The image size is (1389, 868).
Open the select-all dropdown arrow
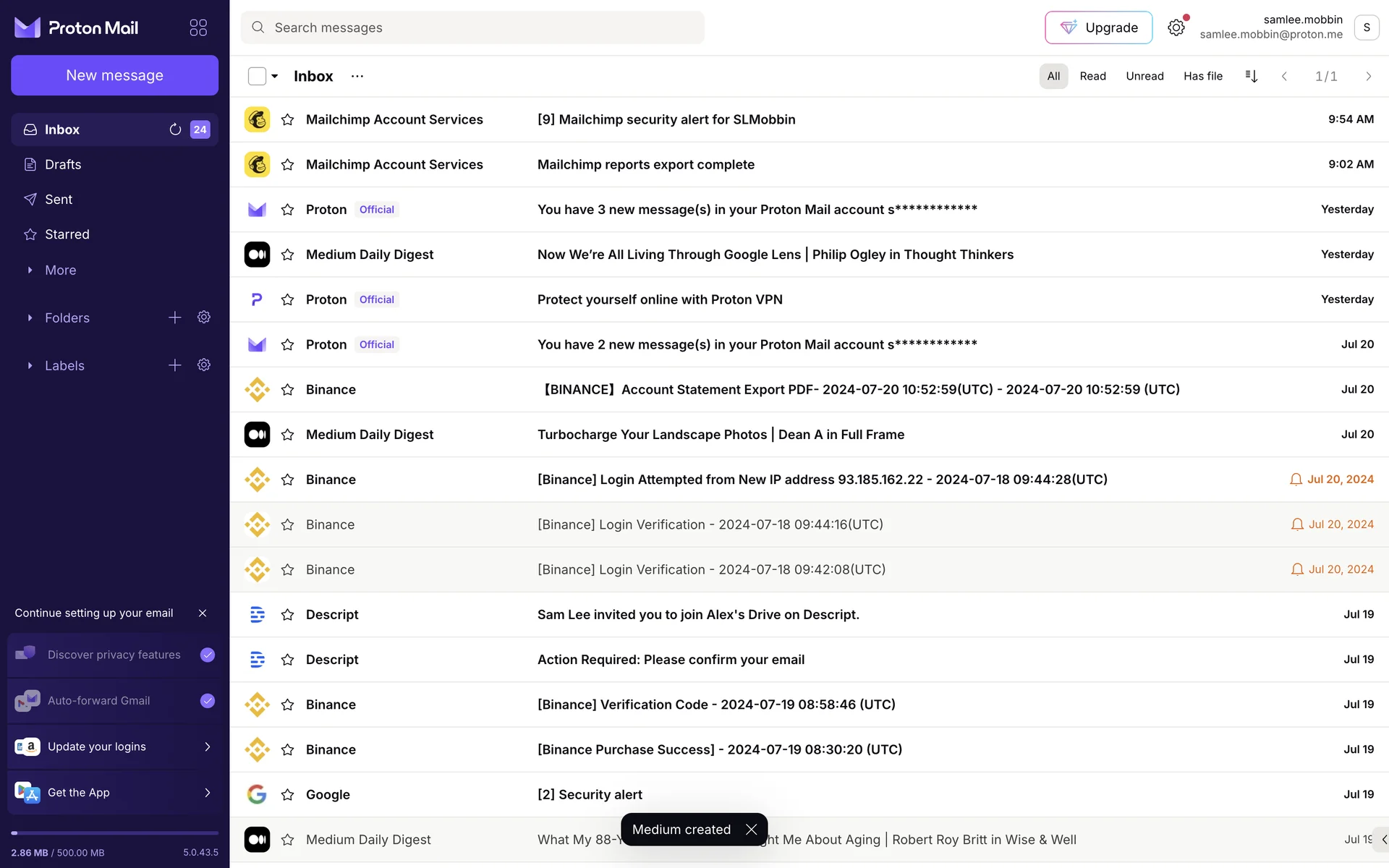[x=275, y=76]
